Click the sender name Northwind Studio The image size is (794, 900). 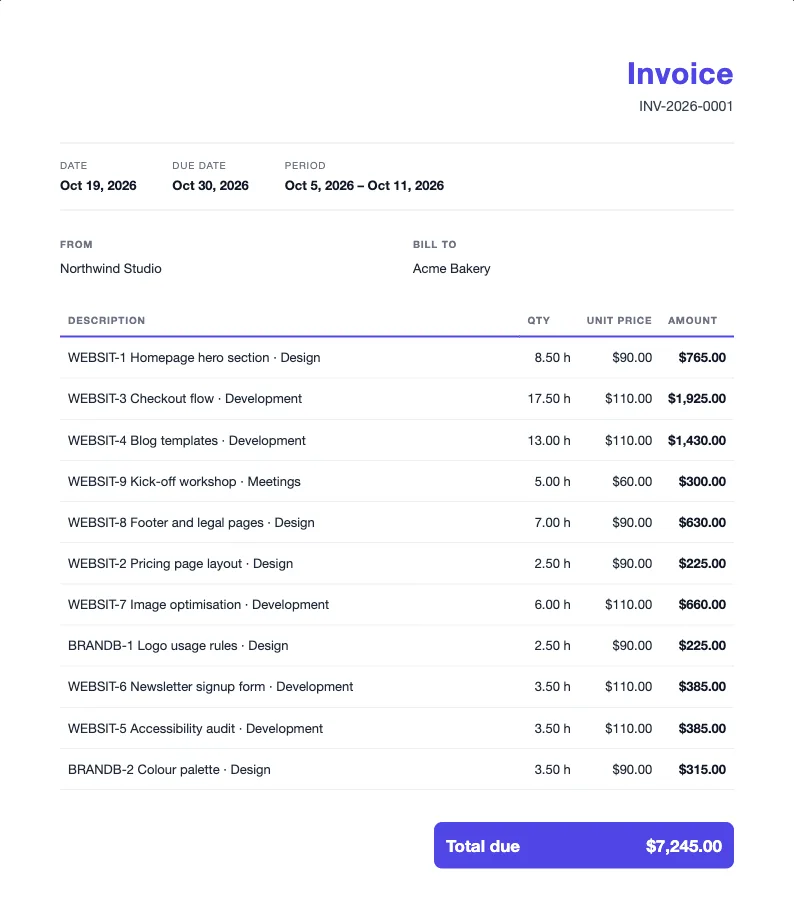pyautogui.click(x=111, y=269)
